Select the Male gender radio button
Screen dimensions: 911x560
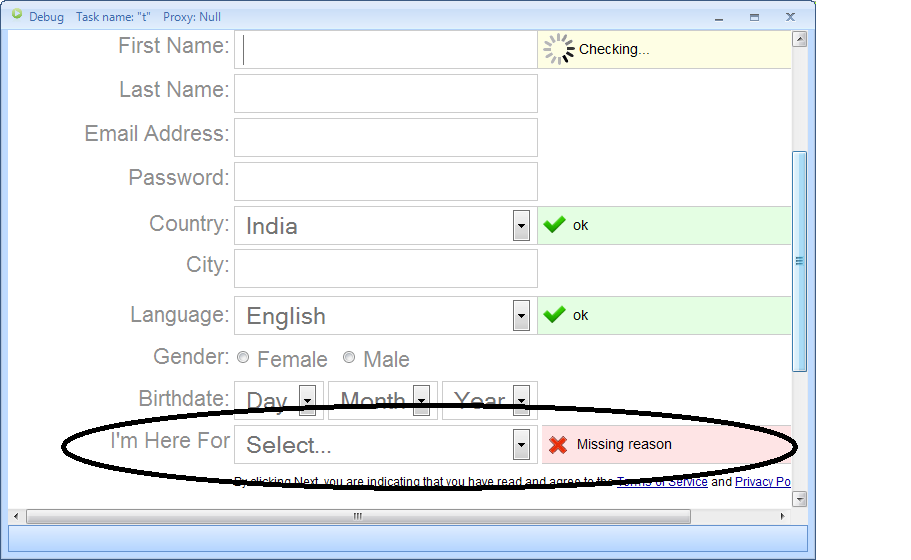click(x=349, y=358)
